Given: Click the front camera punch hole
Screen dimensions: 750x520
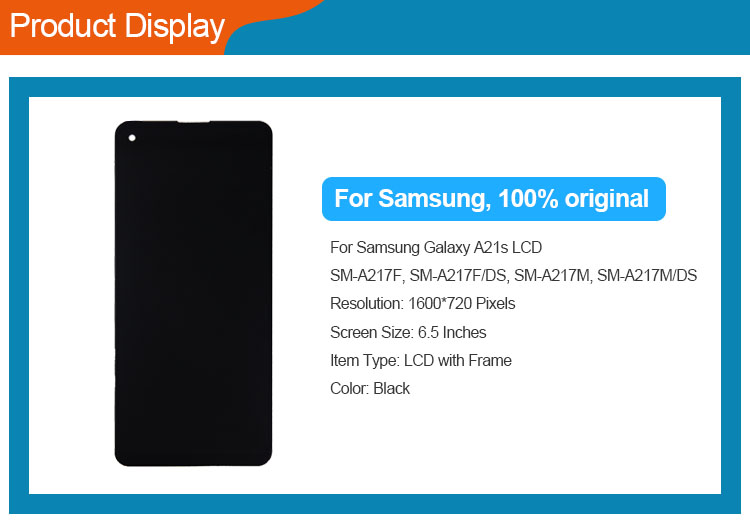Looking at the screenshot, I should [132, 138].
